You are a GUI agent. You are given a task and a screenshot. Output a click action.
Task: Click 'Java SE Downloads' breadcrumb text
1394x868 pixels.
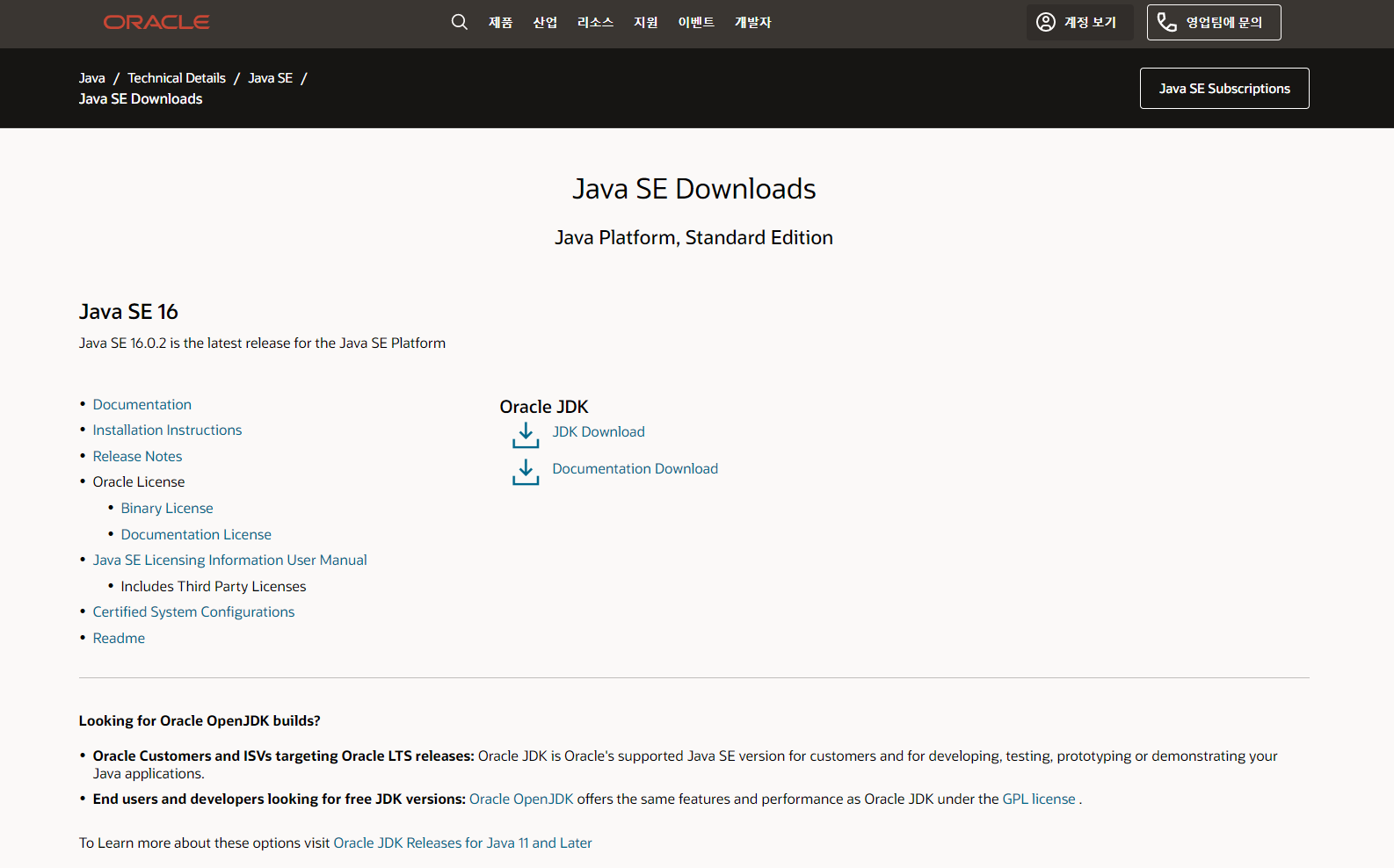(x=141, y=99)
